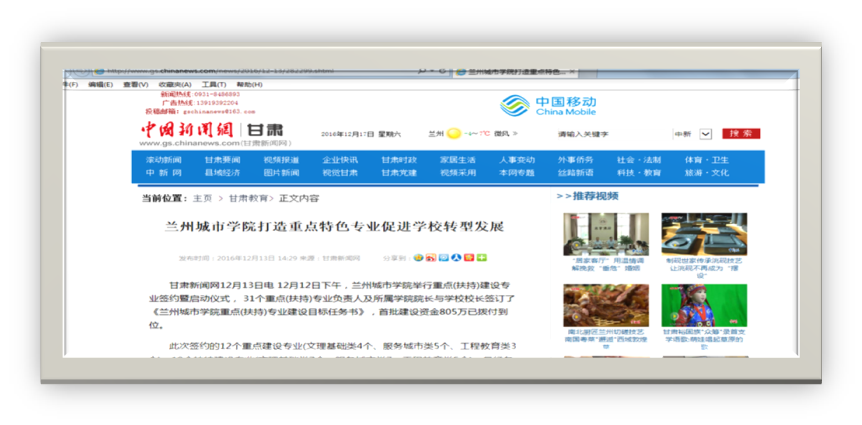Open the 社会·法制 section link
This screenshot has height=425, width=862.
pyautogui.click(x=638, y=160)
